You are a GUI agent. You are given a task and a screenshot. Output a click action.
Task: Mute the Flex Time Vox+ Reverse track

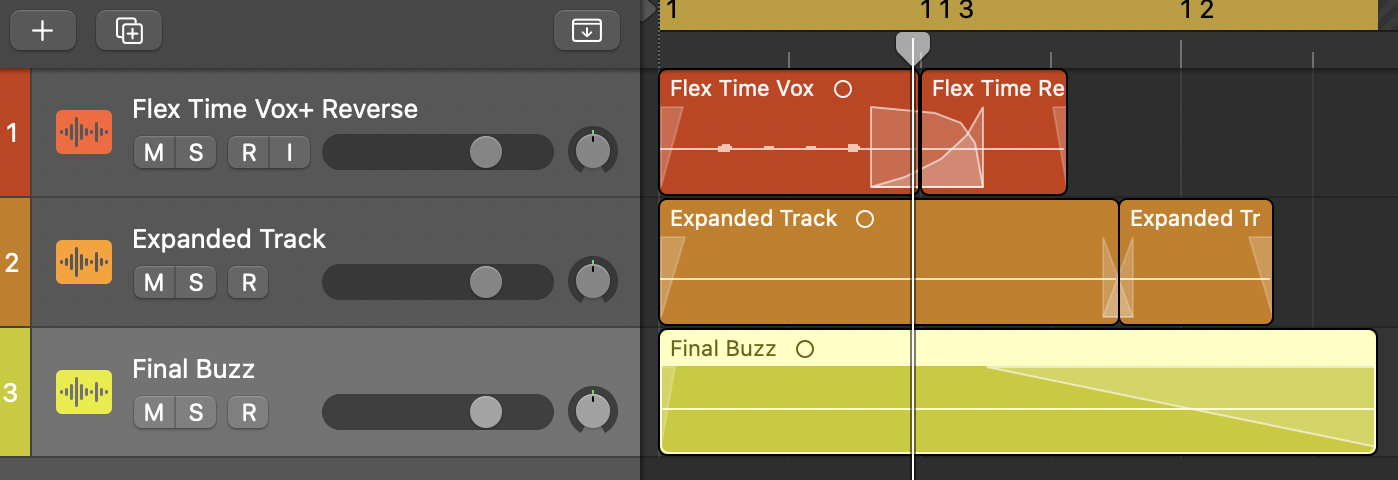(x=154, y=153)
